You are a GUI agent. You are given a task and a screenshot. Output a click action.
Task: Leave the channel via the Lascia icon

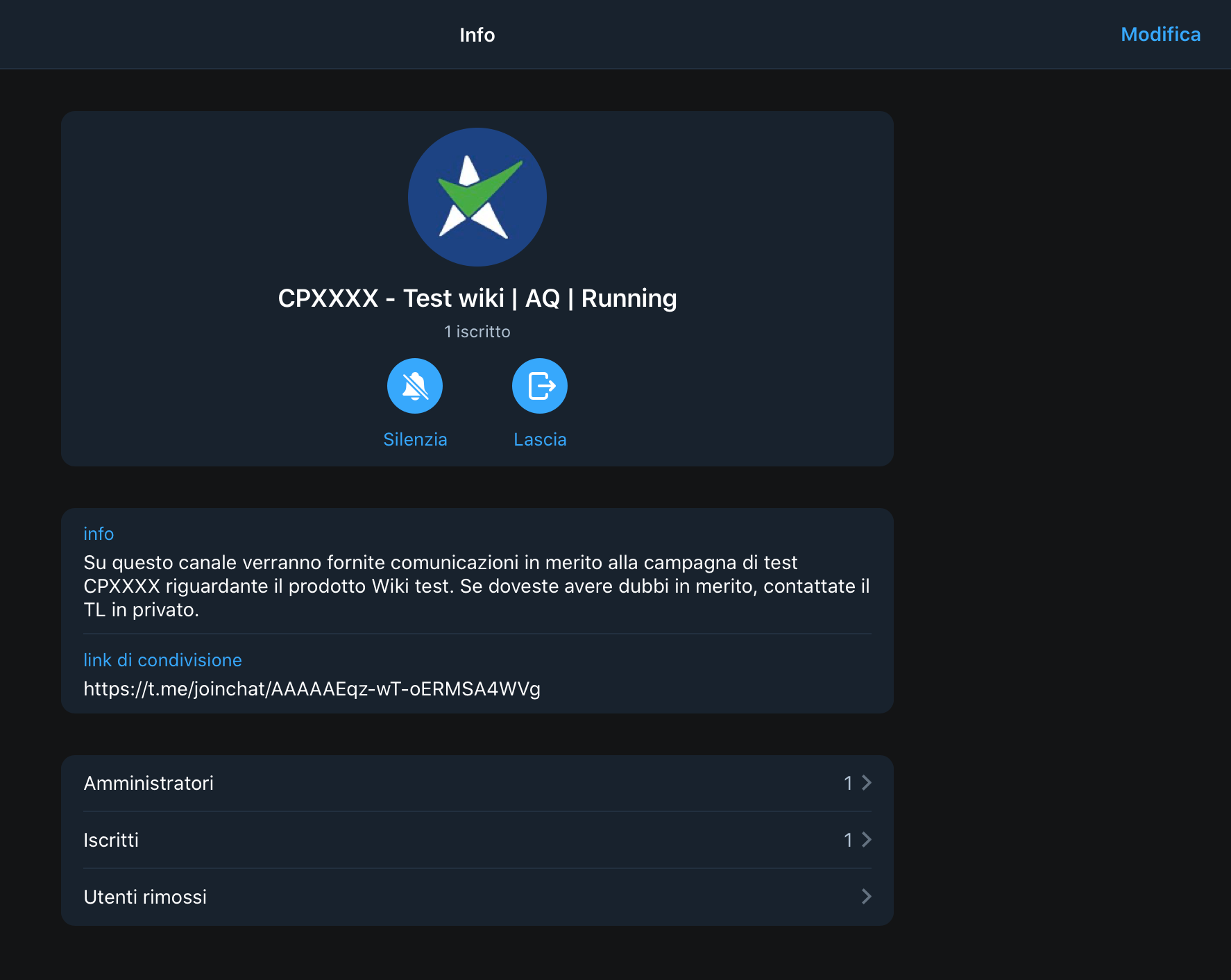click(x=540, y=386)
